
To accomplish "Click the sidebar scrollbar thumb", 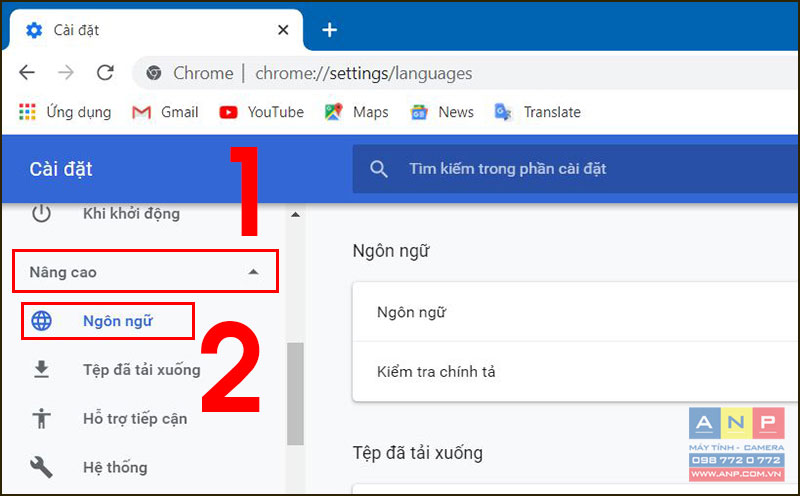I will (x=295, y=393).
